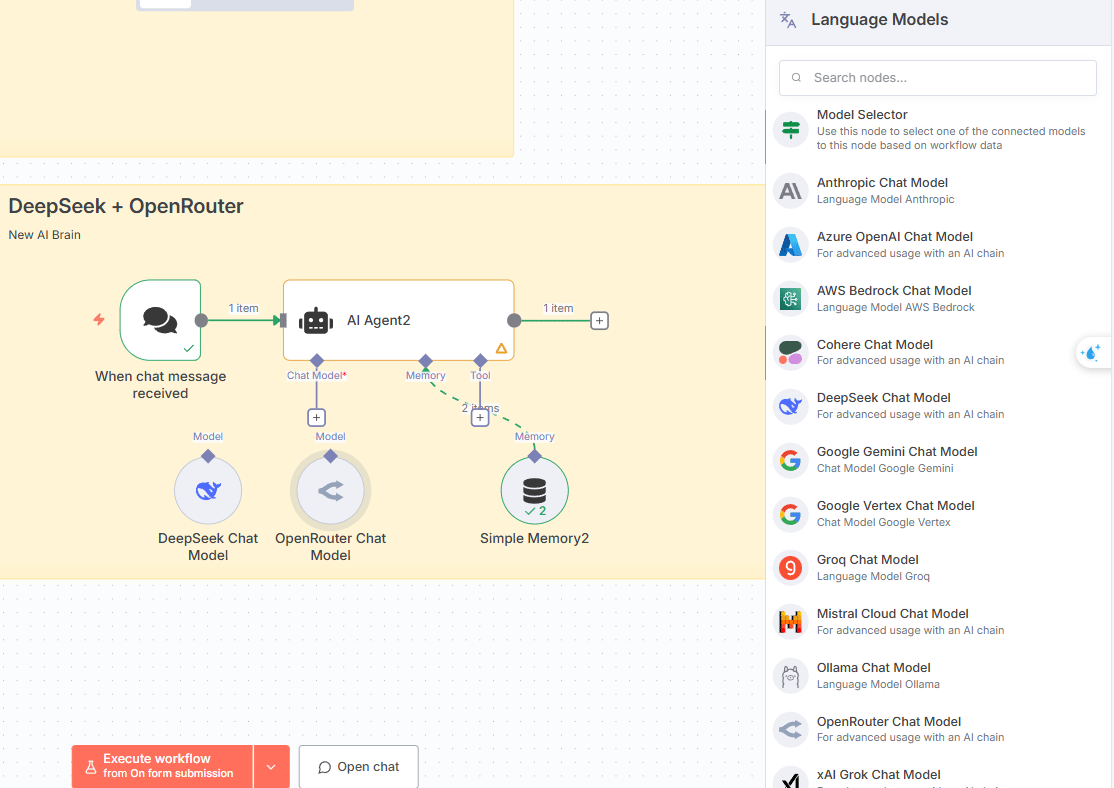Viewport: 1114px width, 788px height.
Task: Click the DeepSeek node Model connector diamond
Action: pyautogui.click(x=208, y=456)
